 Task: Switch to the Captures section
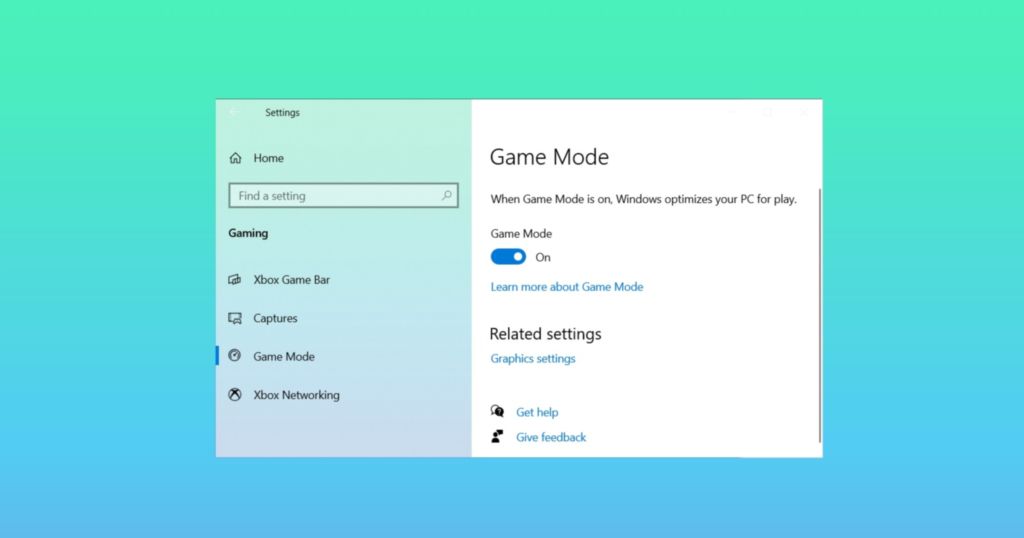[275, 319]
